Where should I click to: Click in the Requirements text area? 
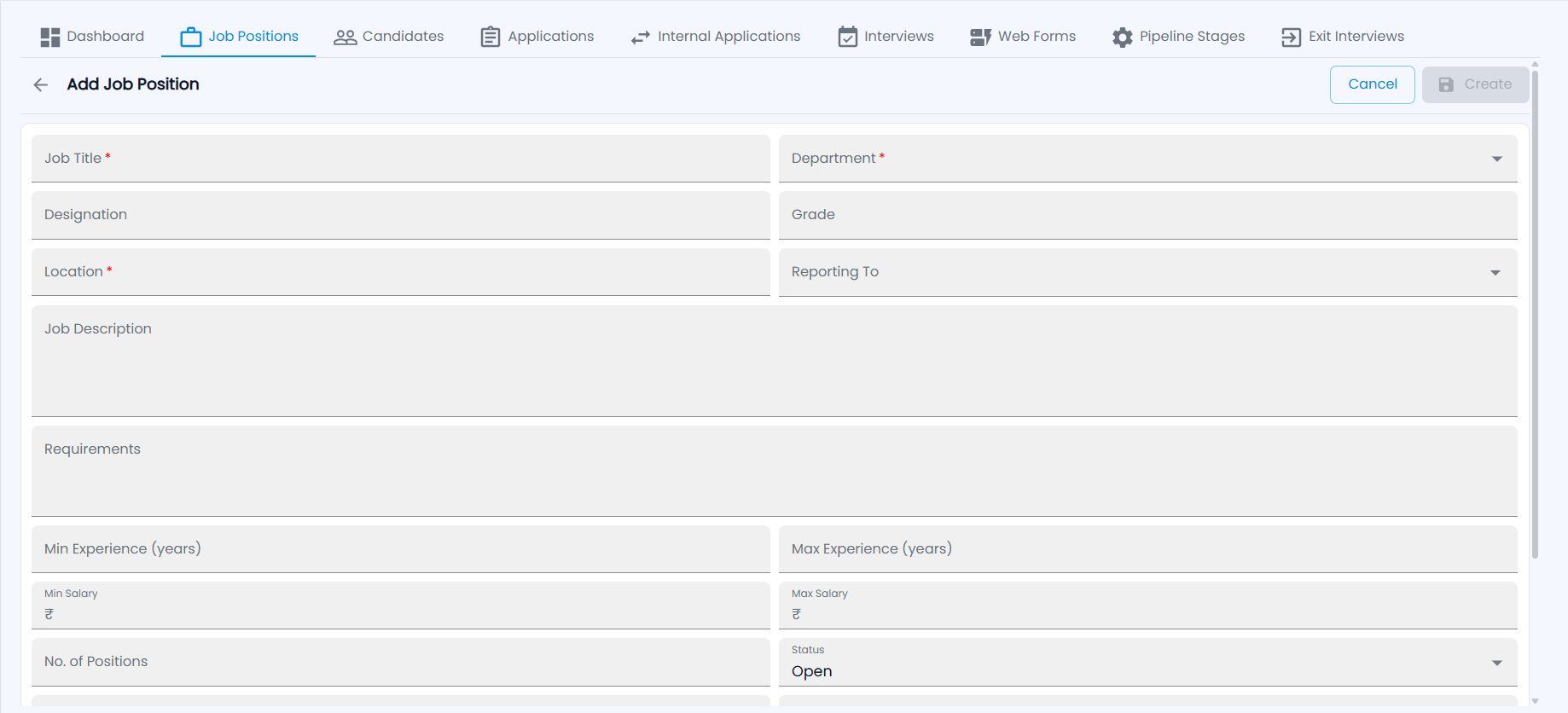pyautogui.click(x=775, y=471)
